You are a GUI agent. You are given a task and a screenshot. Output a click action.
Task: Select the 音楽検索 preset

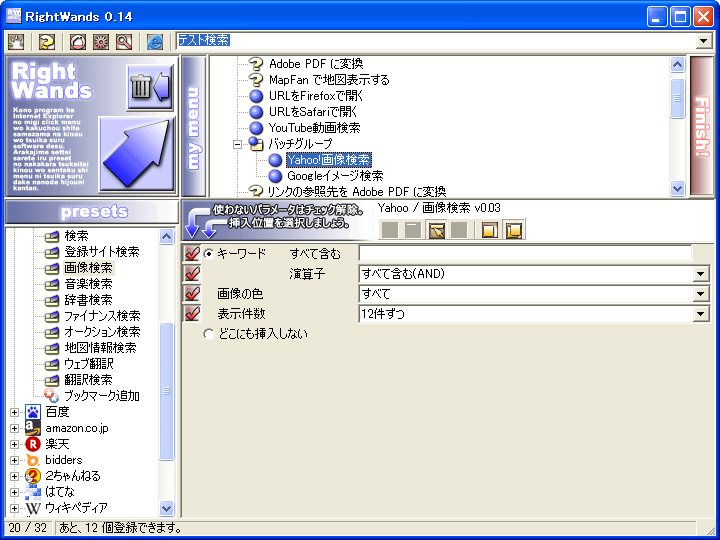coord(88,284)
